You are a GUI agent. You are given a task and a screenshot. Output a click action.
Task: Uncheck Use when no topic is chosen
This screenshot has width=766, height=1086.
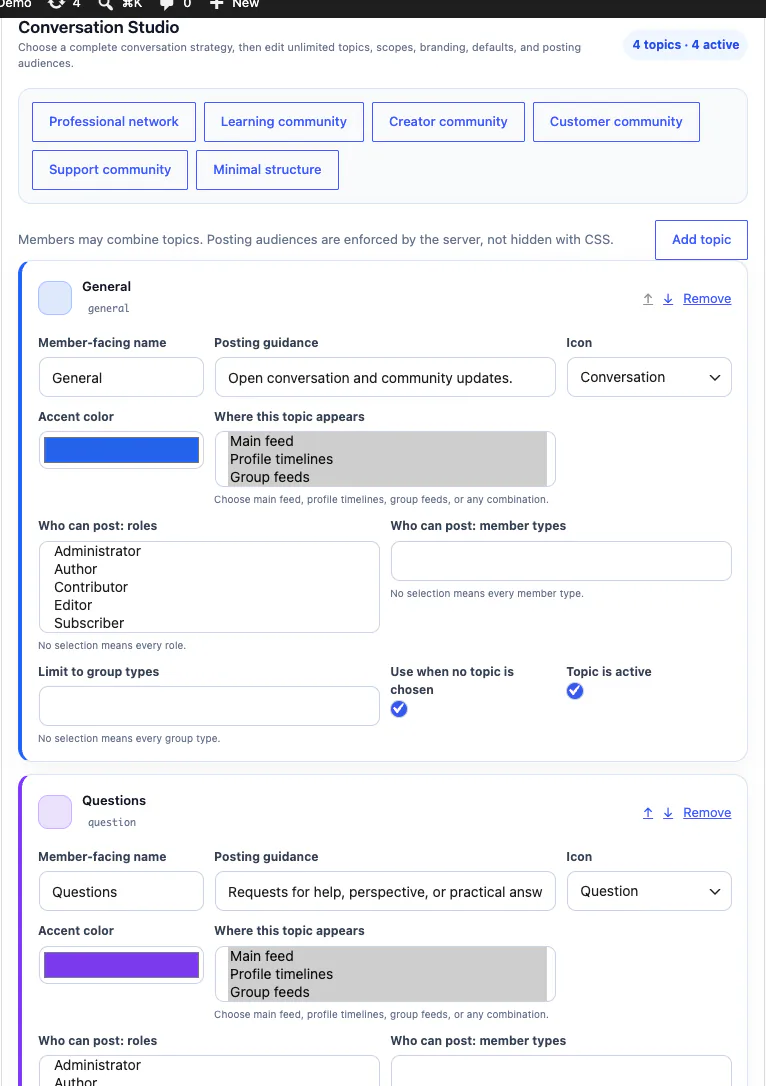399,709
